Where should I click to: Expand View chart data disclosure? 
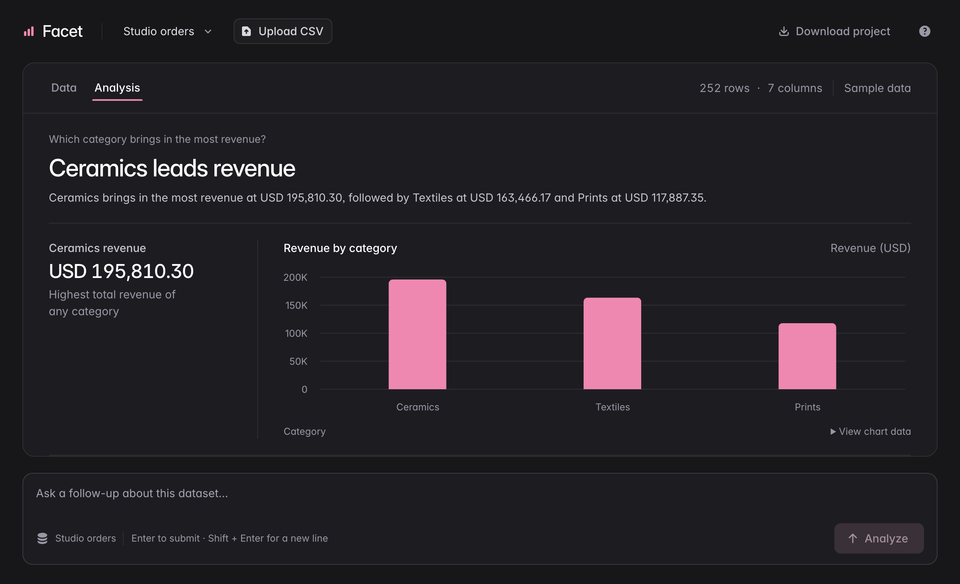(x=870, y=432)
